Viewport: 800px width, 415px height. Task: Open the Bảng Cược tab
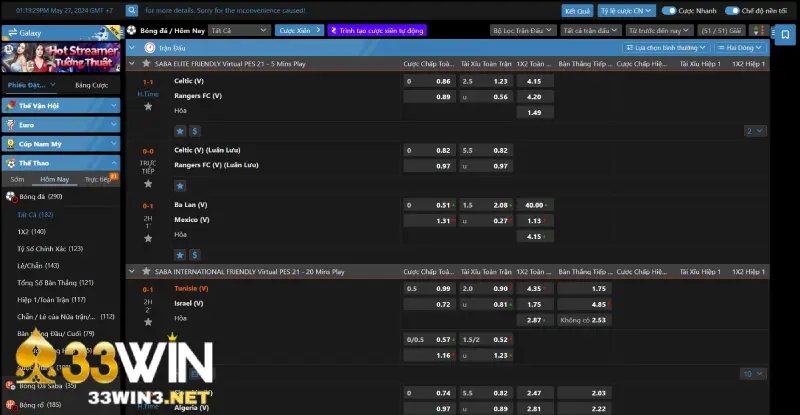[x=91, y=85]
